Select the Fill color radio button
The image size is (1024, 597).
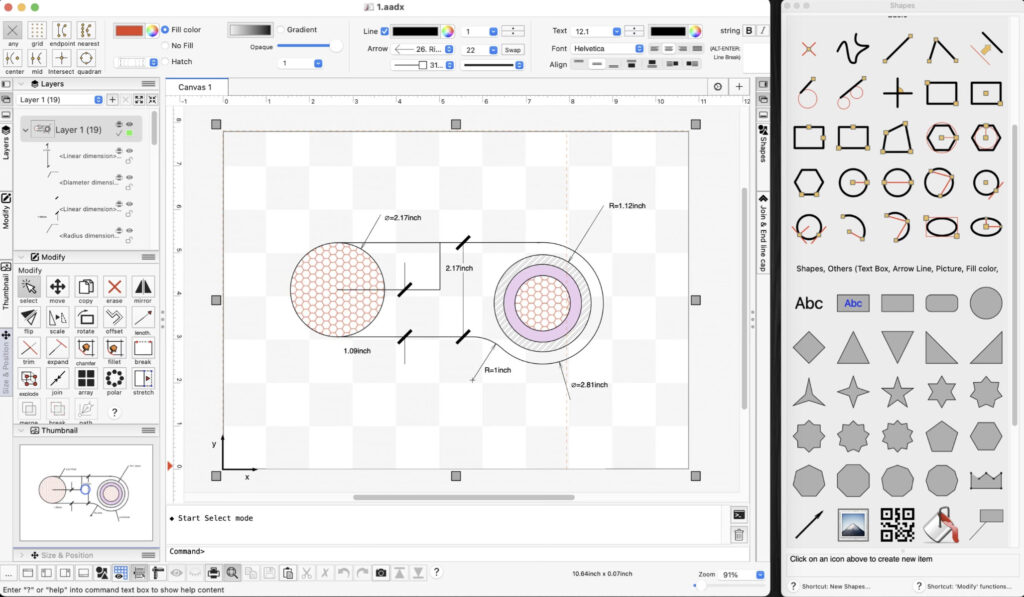(x=165, y=29)
